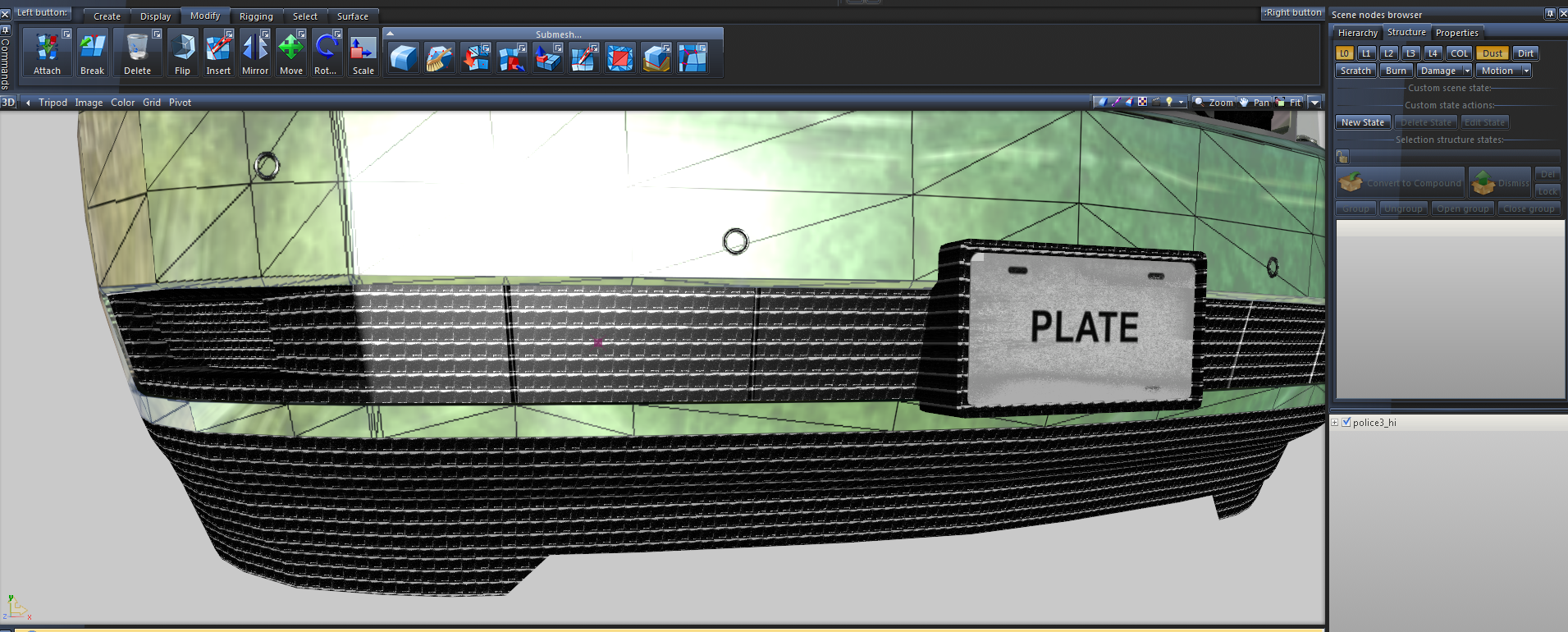1568x632 pixels.
Task: Open the Damage dropdown arrow
Action: [1467, 71]
